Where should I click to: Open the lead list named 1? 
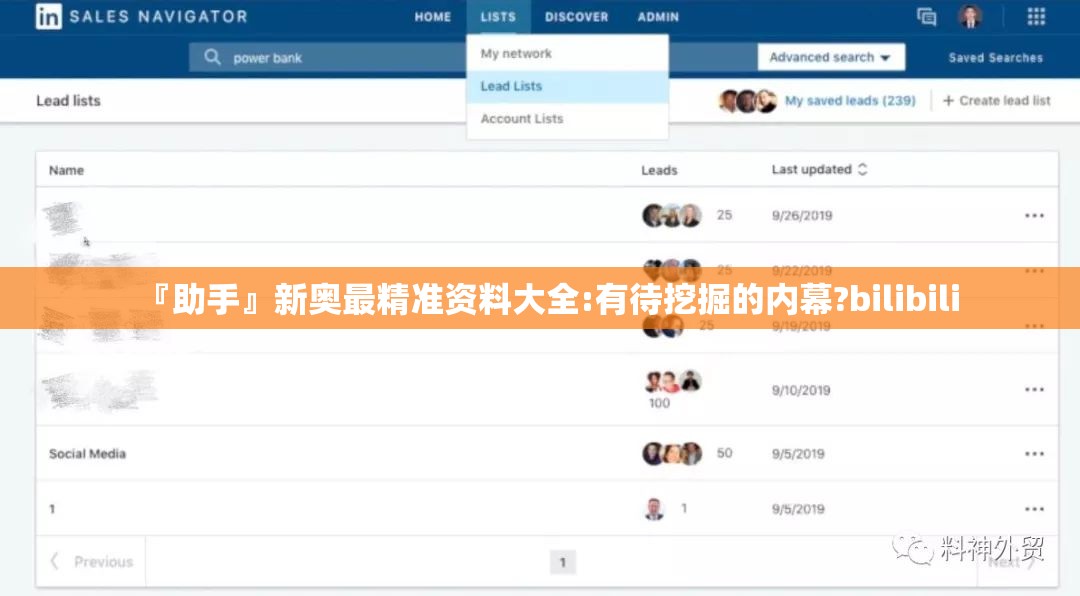[52, 509]
